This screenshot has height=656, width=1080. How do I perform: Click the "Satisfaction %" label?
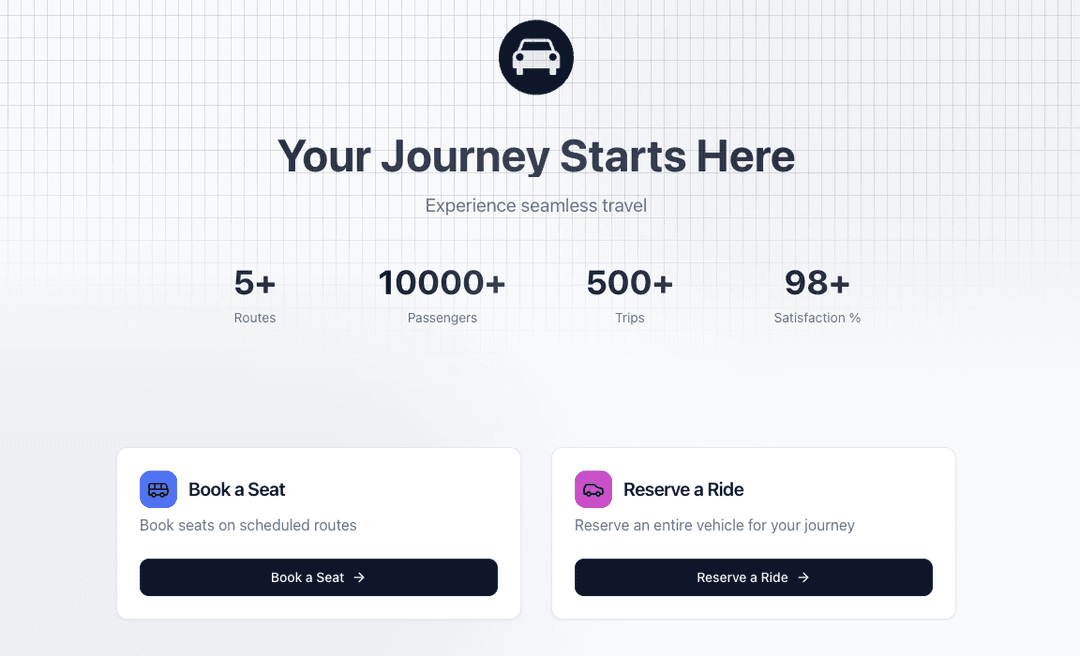(817, 318)
